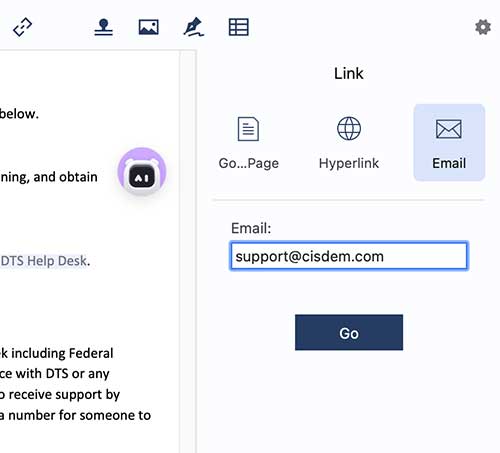500x453 pixels.
Task: Click the document page icon
Action: [x=248, y=129]
